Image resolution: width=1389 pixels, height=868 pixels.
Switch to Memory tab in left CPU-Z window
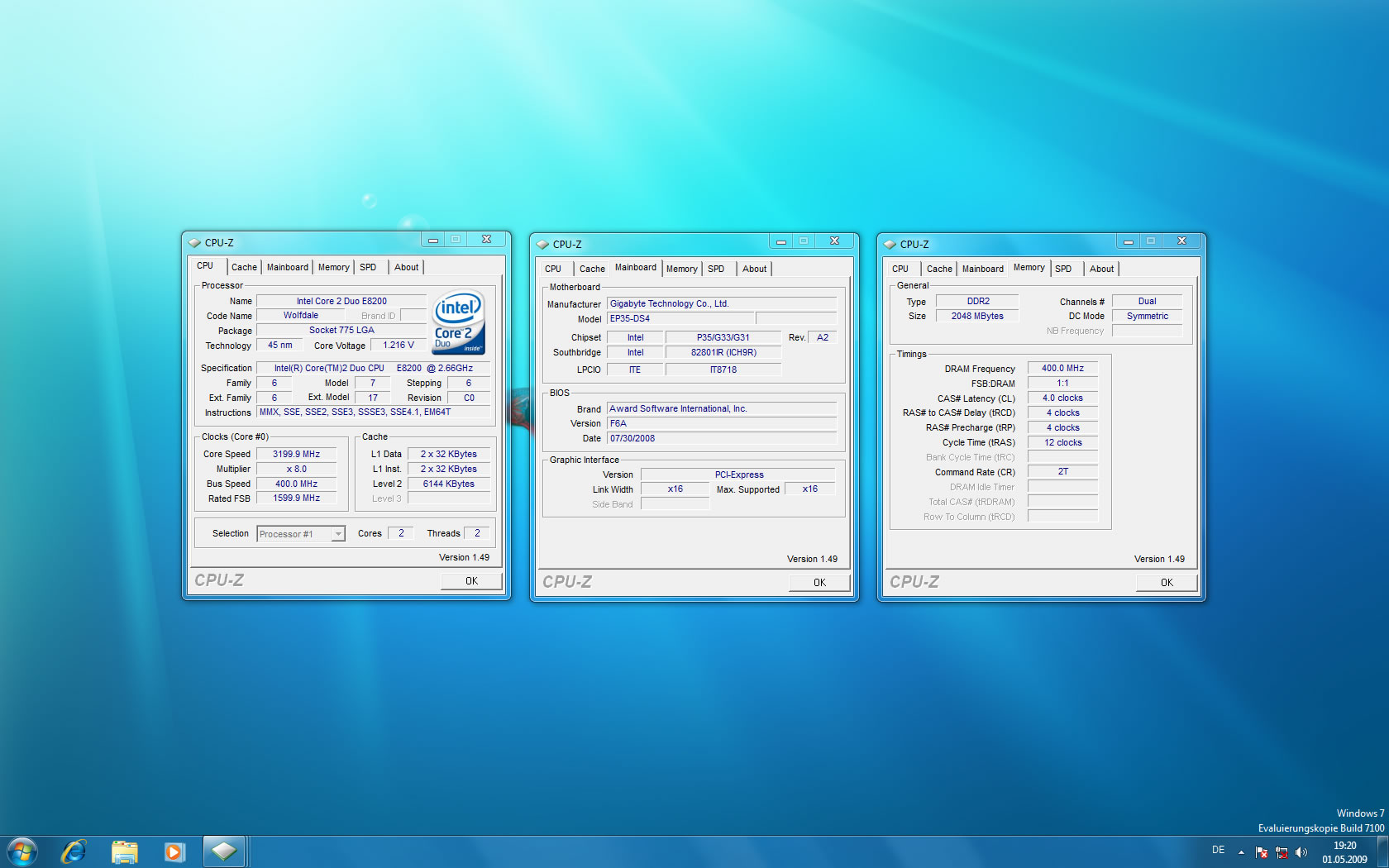pos(334,268)
